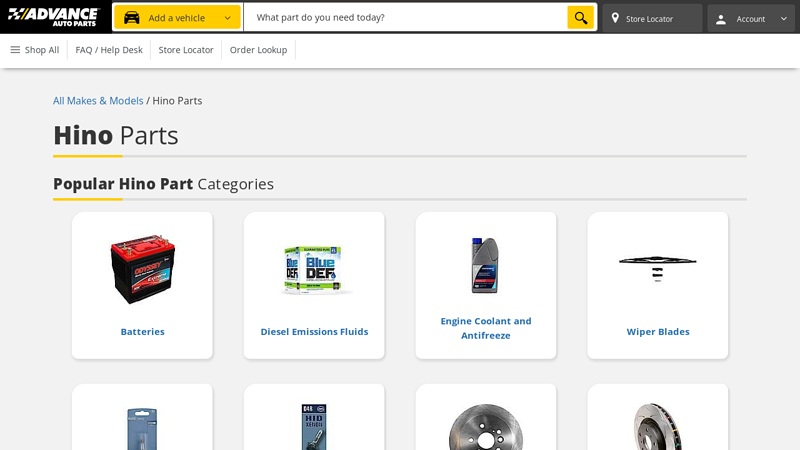This screenshot has width=800, height=450.
Task: Open the Batteries category image
Action: click(x=142, y=269)
